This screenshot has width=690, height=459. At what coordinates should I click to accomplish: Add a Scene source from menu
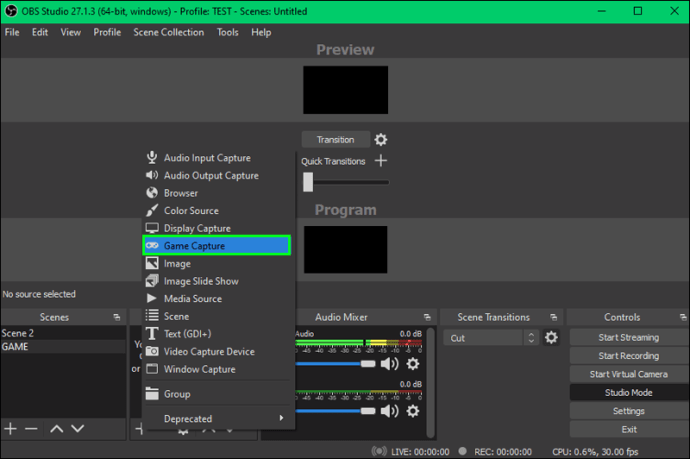[217, 316]
